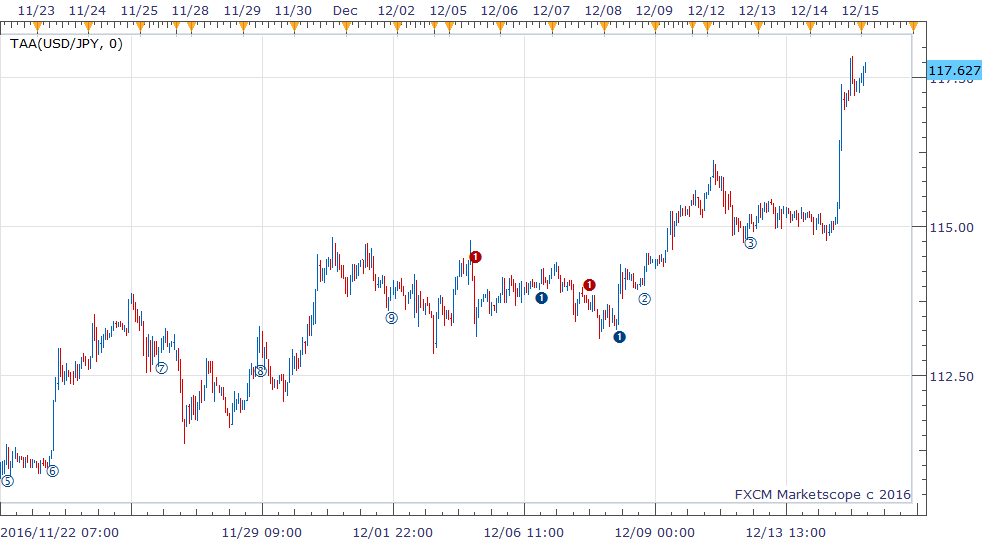The width and height of the screenshot is (992, 545).
Task: Open the orange marker beneath Dec
Action: click(346, 27)
